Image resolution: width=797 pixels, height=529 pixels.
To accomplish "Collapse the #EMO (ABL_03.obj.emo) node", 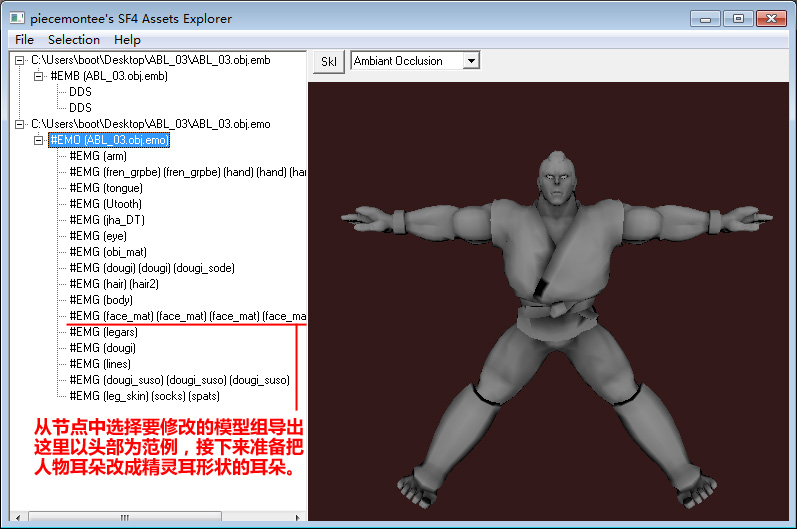I will coord(39,140).
